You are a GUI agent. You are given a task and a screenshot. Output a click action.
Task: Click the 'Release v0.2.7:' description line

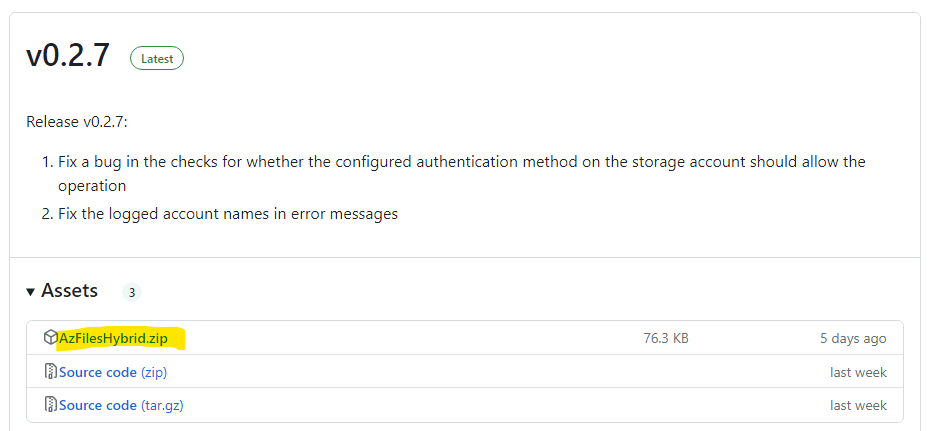tap(77, 122)
